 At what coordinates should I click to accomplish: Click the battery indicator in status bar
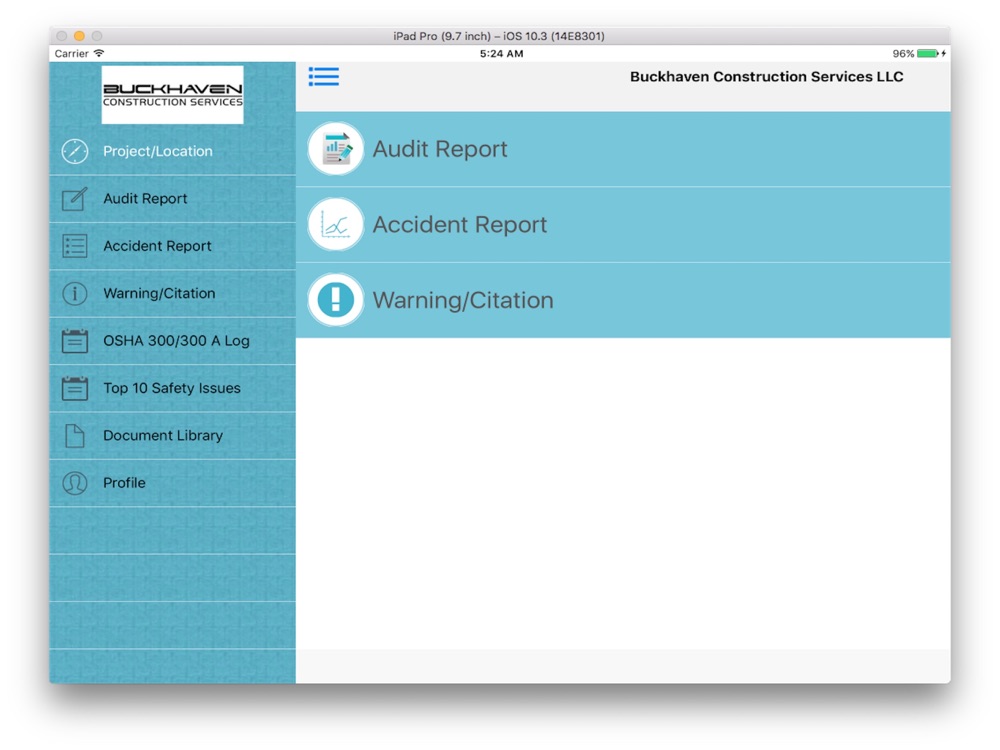(927, 54)
